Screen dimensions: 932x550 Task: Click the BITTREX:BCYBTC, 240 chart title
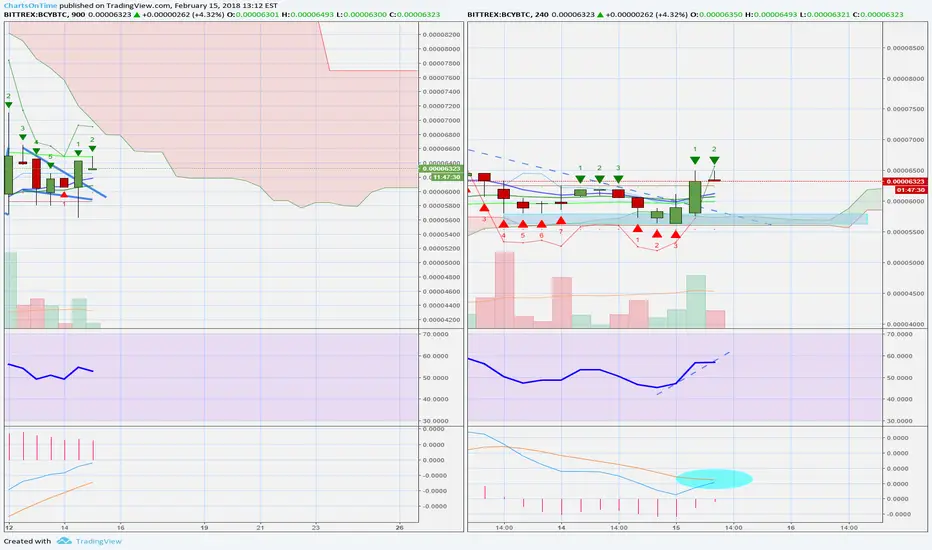click(x=508, y=14)
